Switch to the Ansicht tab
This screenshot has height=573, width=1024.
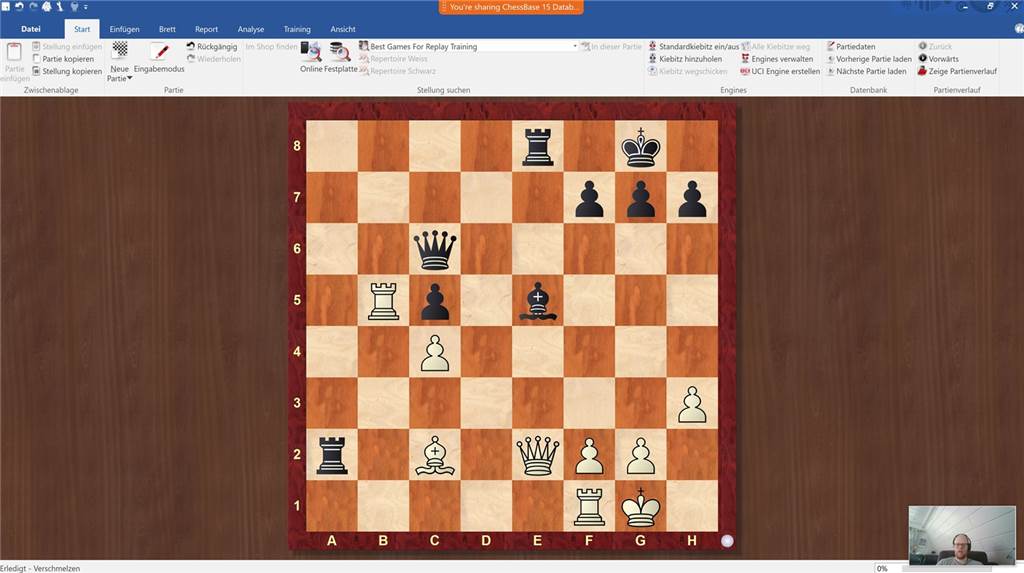343,29
